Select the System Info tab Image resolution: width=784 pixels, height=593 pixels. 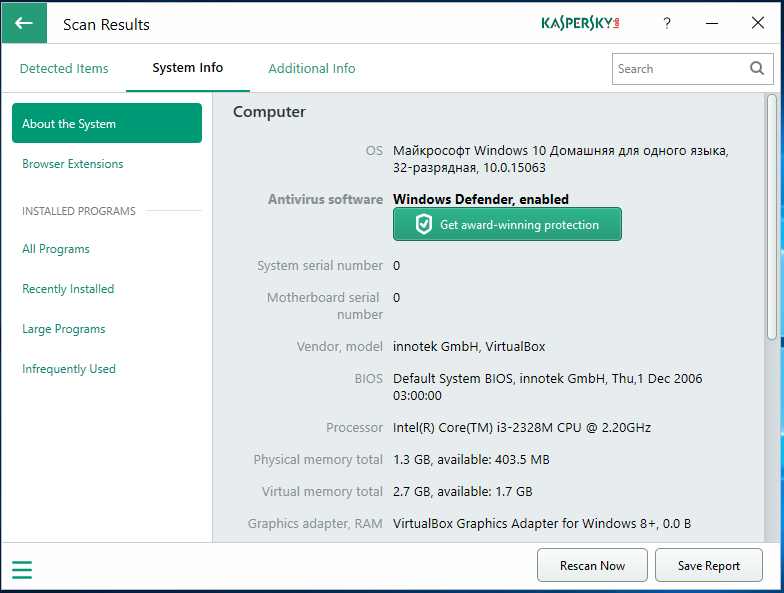tap(188, 68)
